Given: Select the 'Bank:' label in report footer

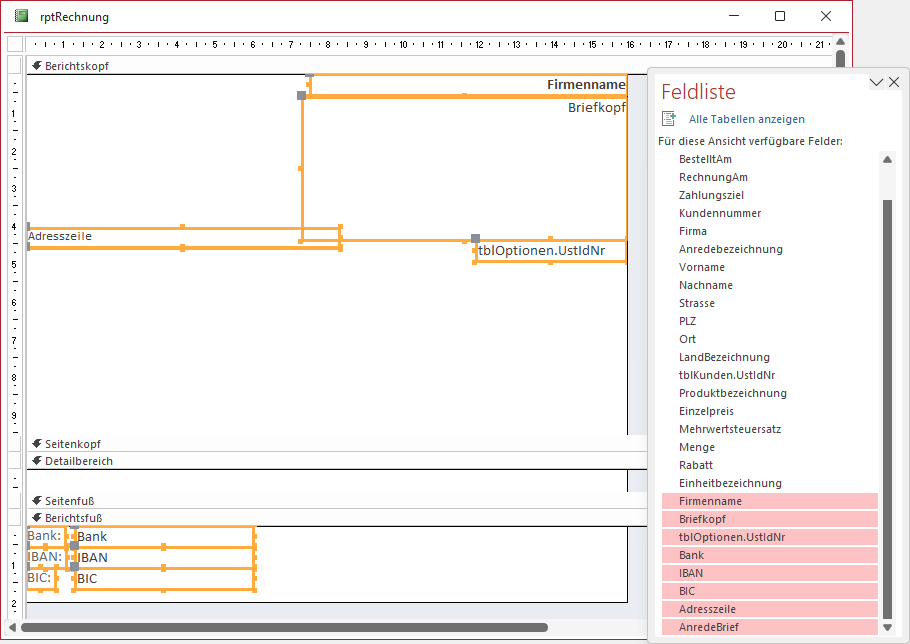Looking at the screenshot, I should (44, 536).
